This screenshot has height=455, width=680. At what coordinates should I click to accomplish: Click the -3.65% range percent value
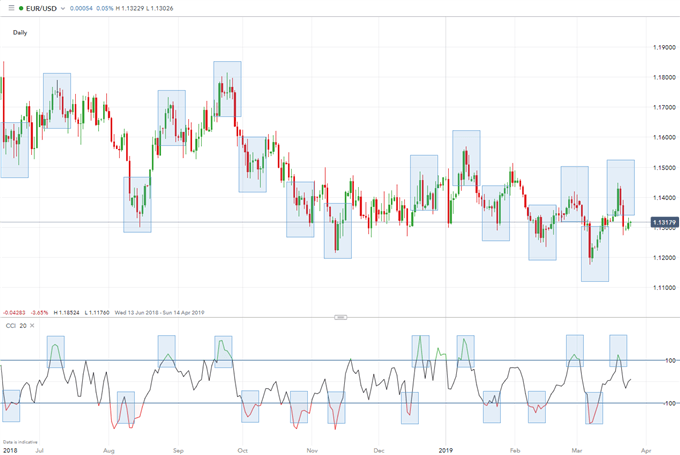pos(39,312)
